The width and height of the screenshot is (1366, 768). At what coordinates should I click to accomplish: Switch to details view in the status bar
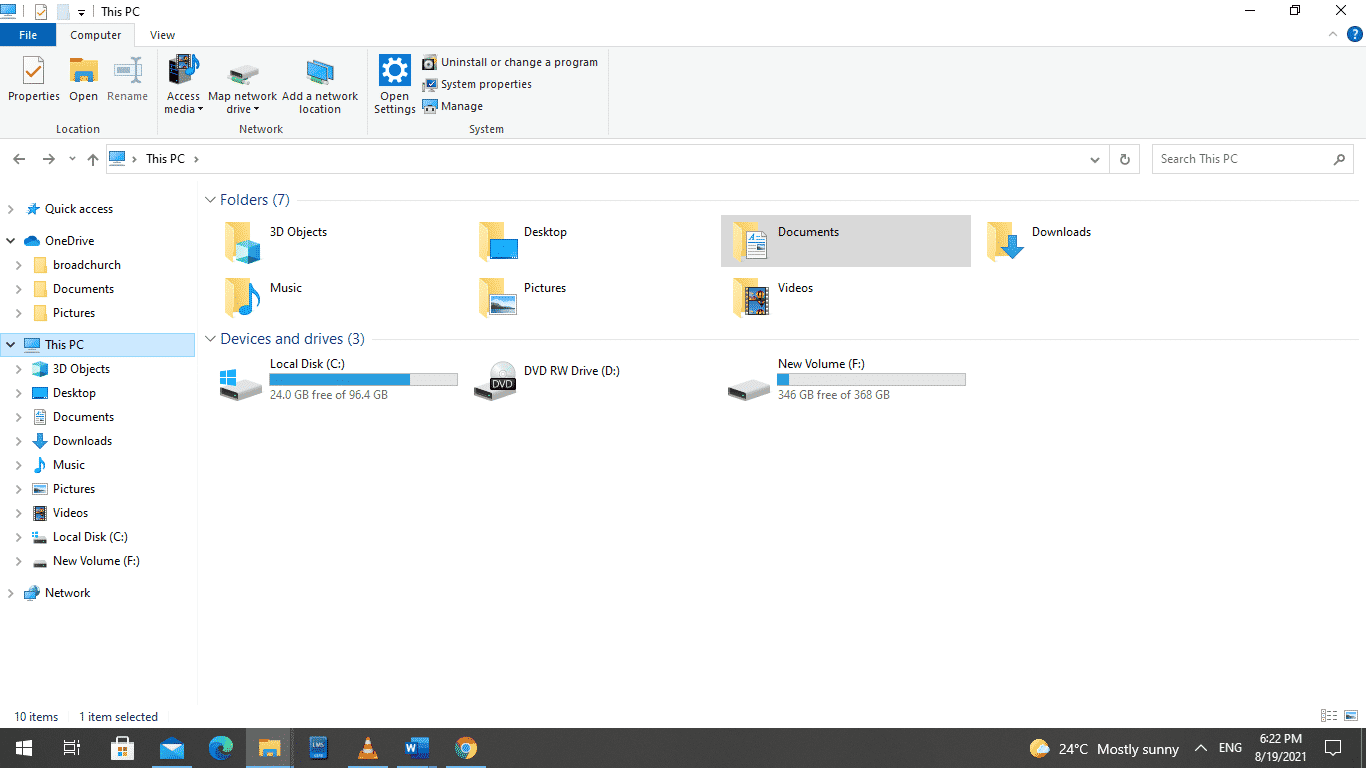point(1328,716)
